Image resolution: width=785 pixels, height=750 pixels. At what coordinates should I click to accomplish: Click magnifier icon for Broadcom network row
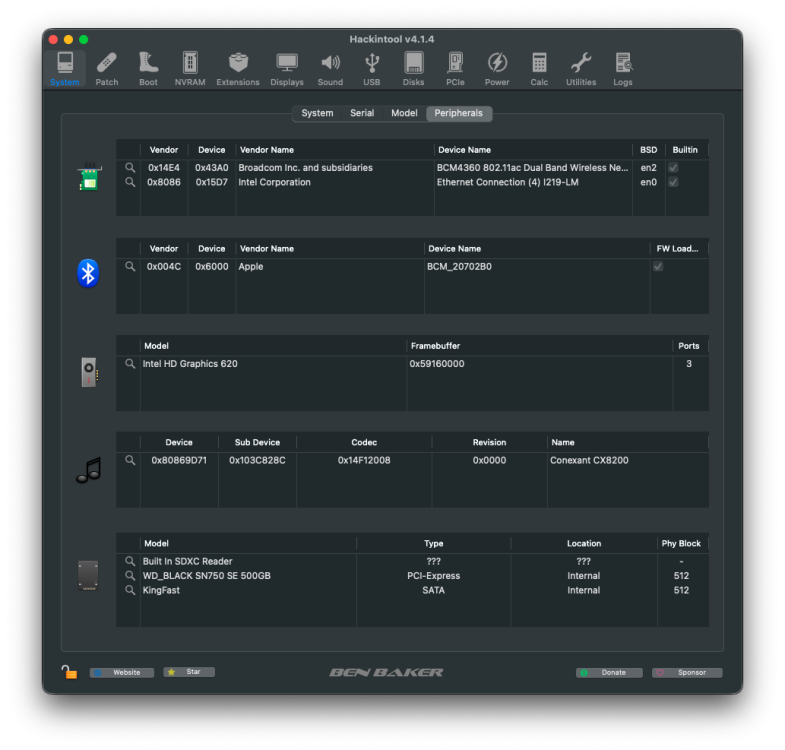[x=130, y=167]
